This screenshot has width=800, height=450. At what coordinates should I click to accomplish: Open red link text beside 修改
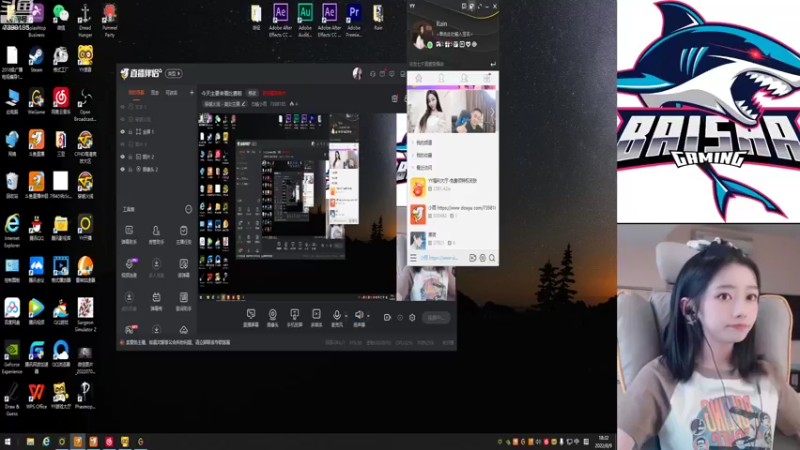[274, 93]
